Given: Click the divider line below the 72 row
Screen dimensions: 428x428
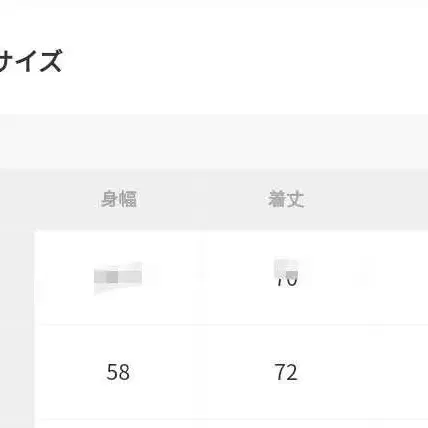Looking at the screenshot, I should [231, 419].
